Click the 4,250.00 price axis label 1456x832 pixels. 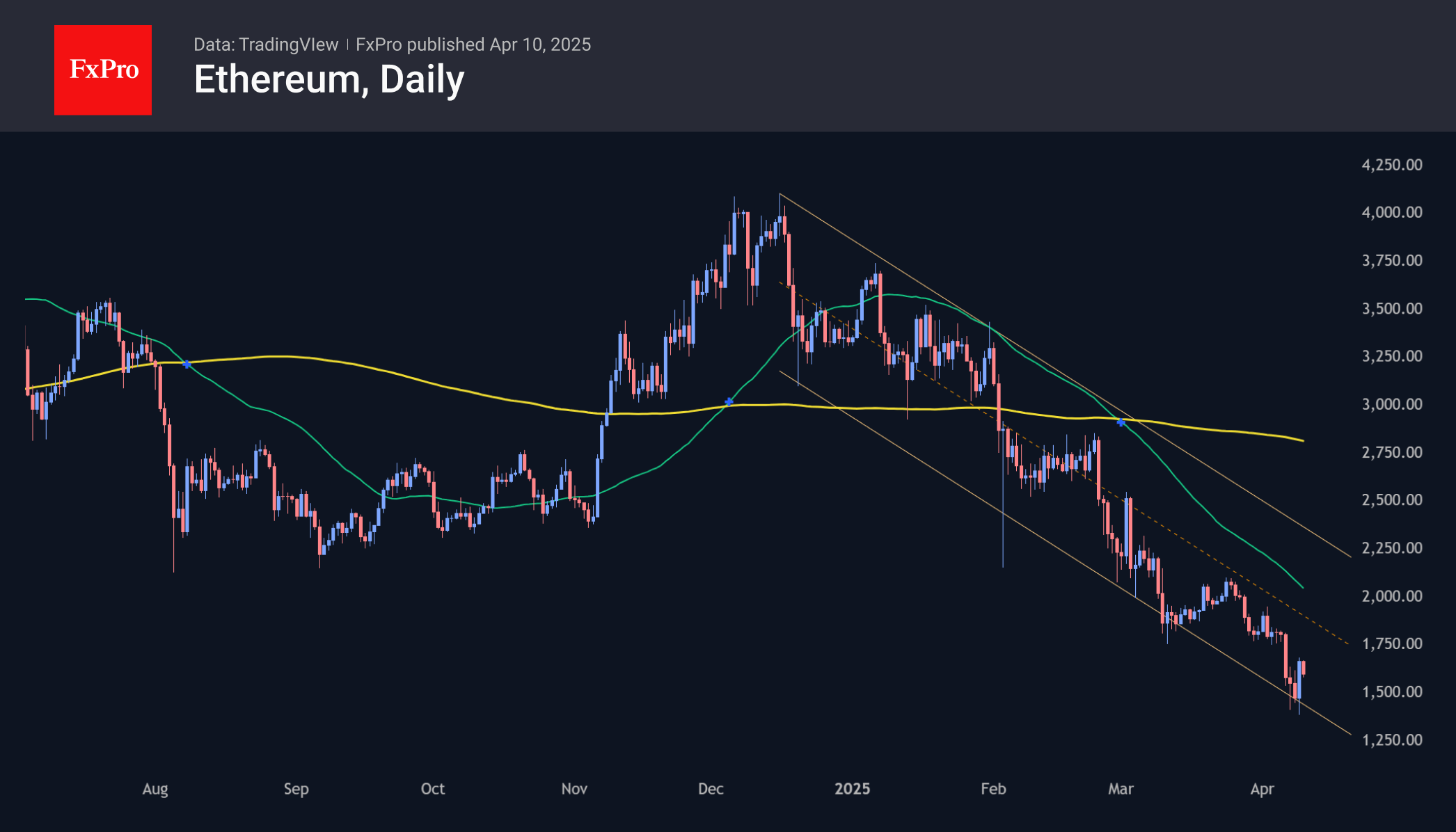(x=1392, y=165)
